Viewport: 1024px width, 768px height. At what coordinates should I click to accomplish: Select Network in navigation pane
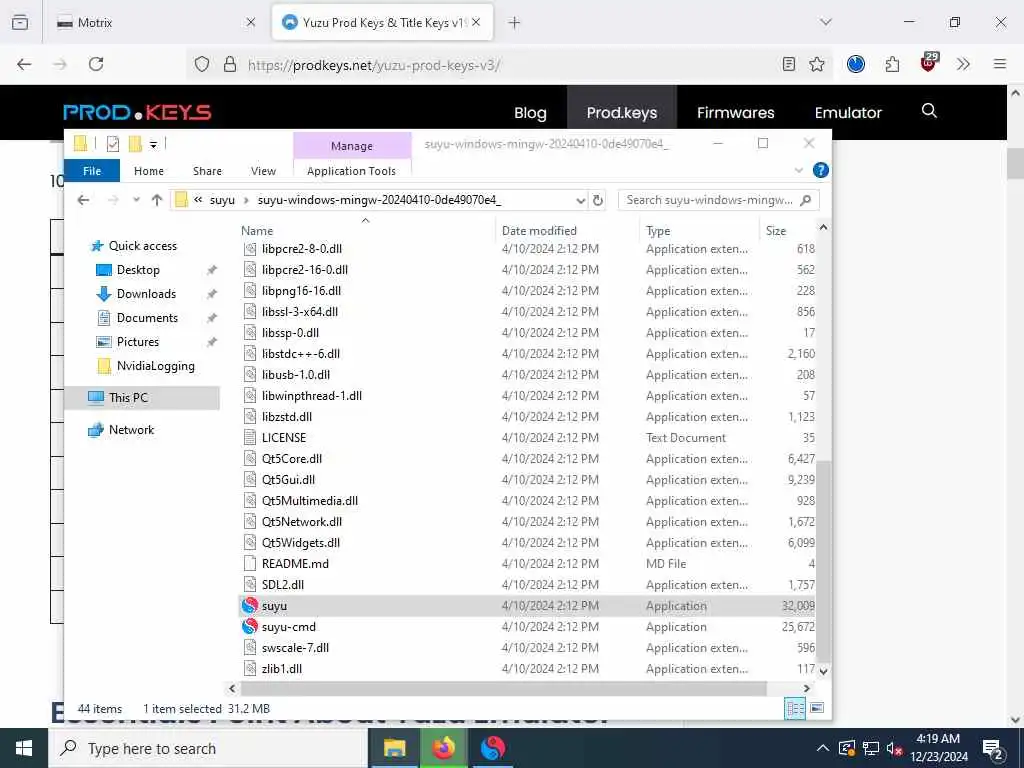(131, 430)
